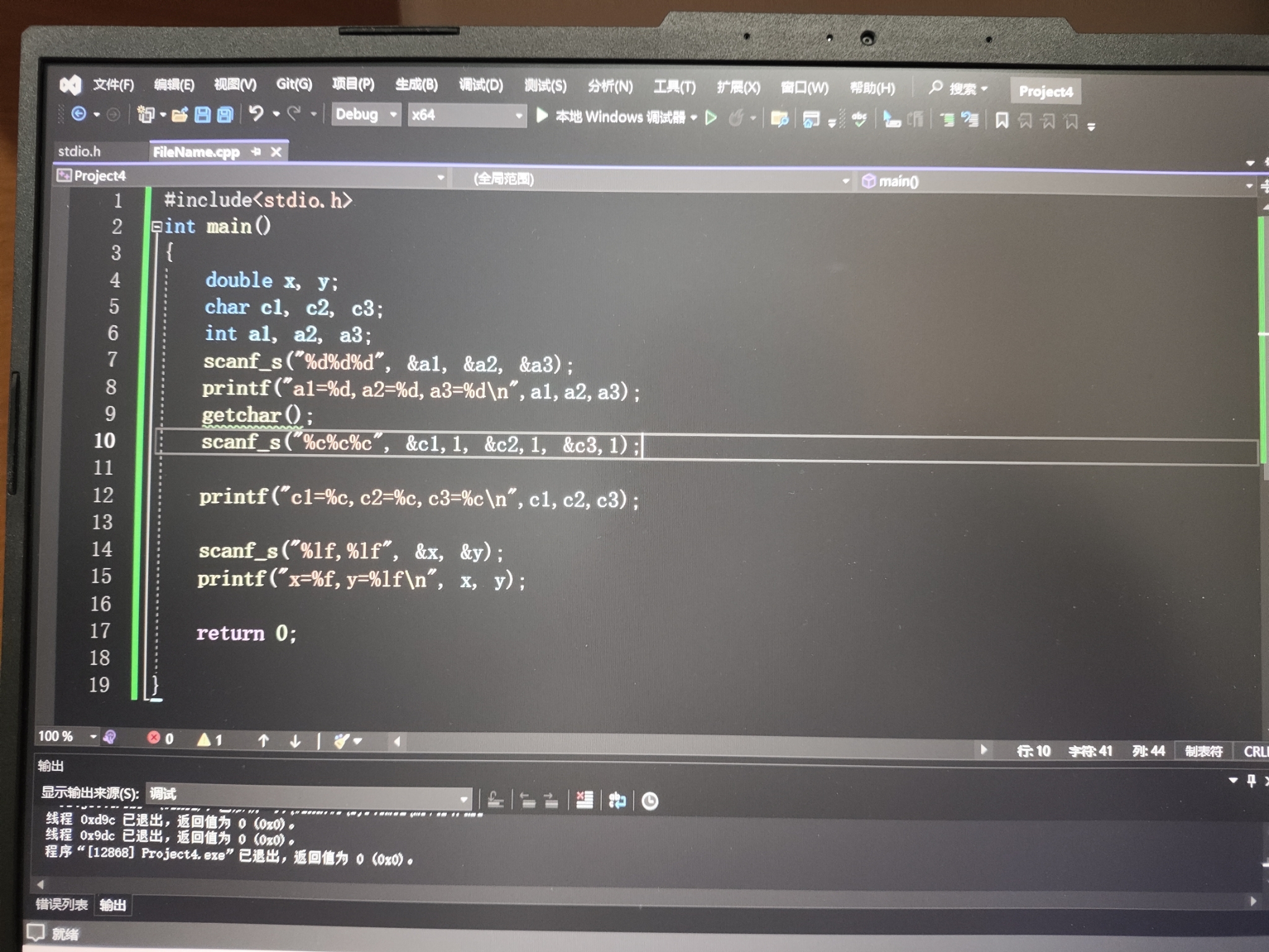Collapse the main function fold marker
1269x952 pixels.
tap(157, 227)
